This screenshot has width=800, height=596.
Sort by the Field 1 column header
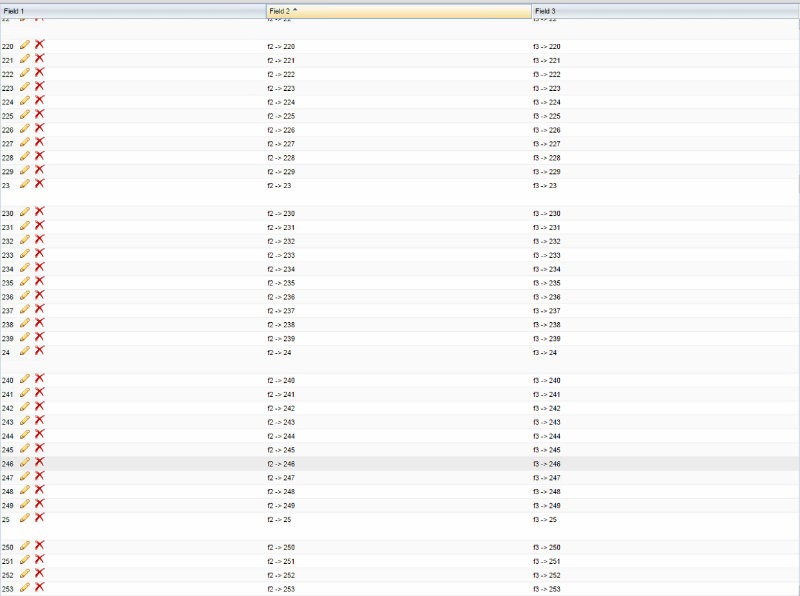click(x=132, y=11)
